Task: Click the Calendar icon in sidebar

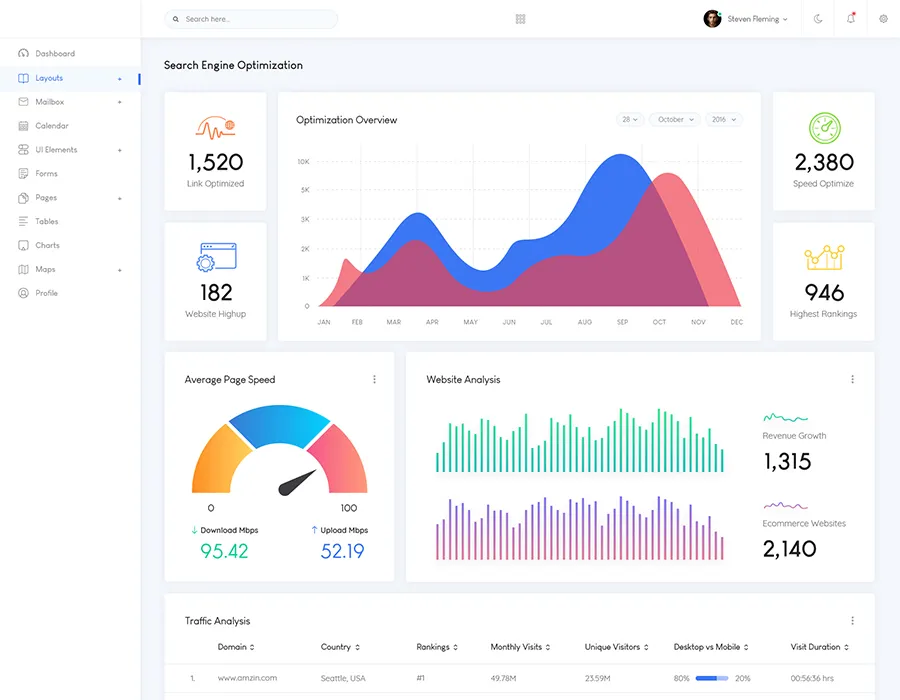Action: click(x=23, y=126)
